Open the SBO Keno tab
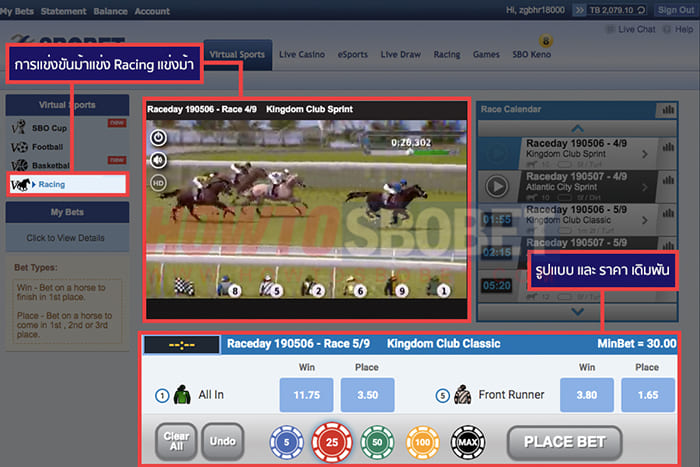 (531, 54)
